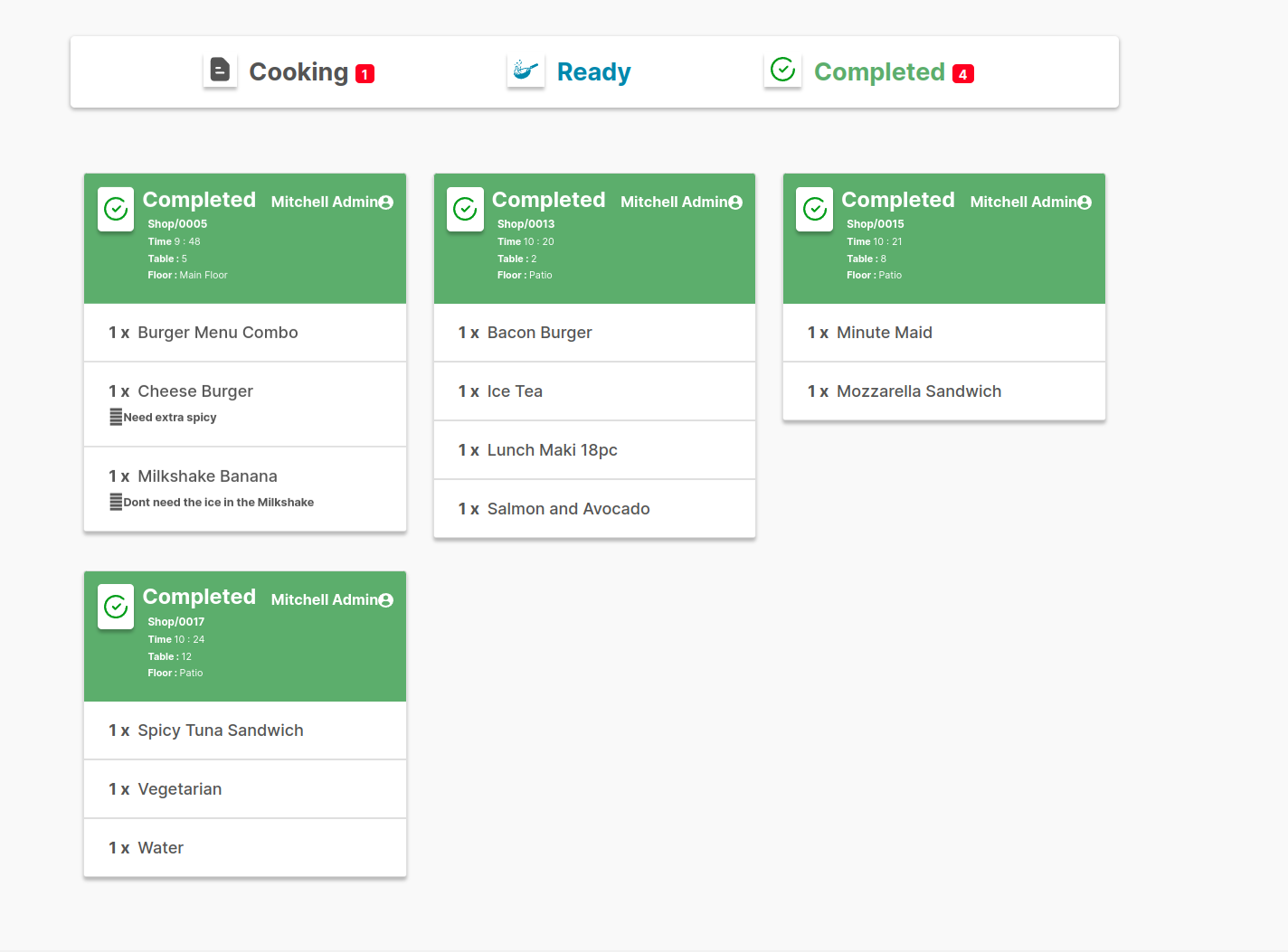Click Mitchell Admin on Shop/0013 card
1288x952 pixels.
tap(674, 202)
